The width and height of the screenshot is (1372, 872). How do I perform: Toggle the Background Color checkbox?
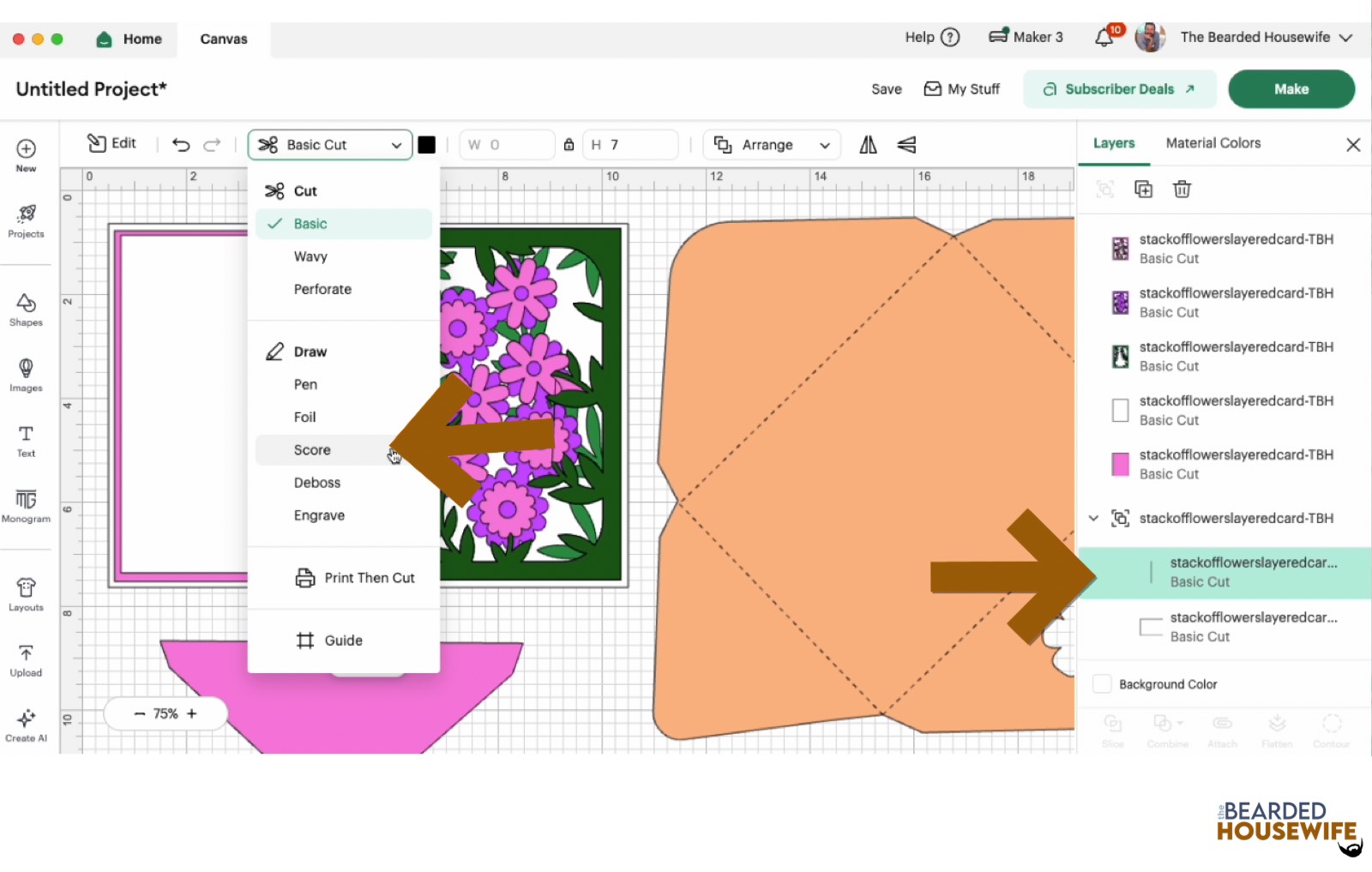(x=1102, y=684)
